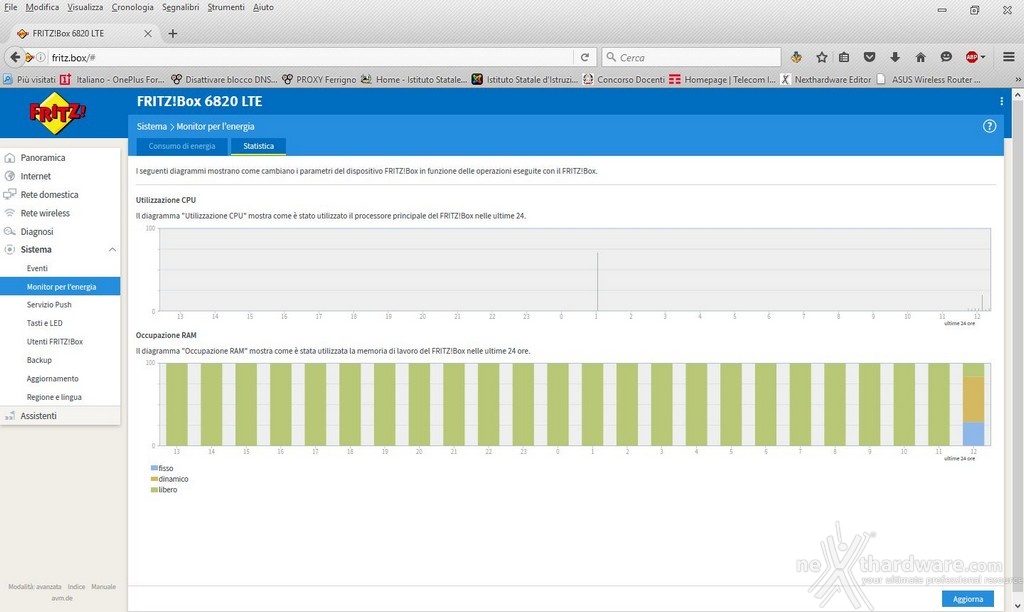Go to the browser home icon
Screen dimensions: 1024x612
coord(920,57)
